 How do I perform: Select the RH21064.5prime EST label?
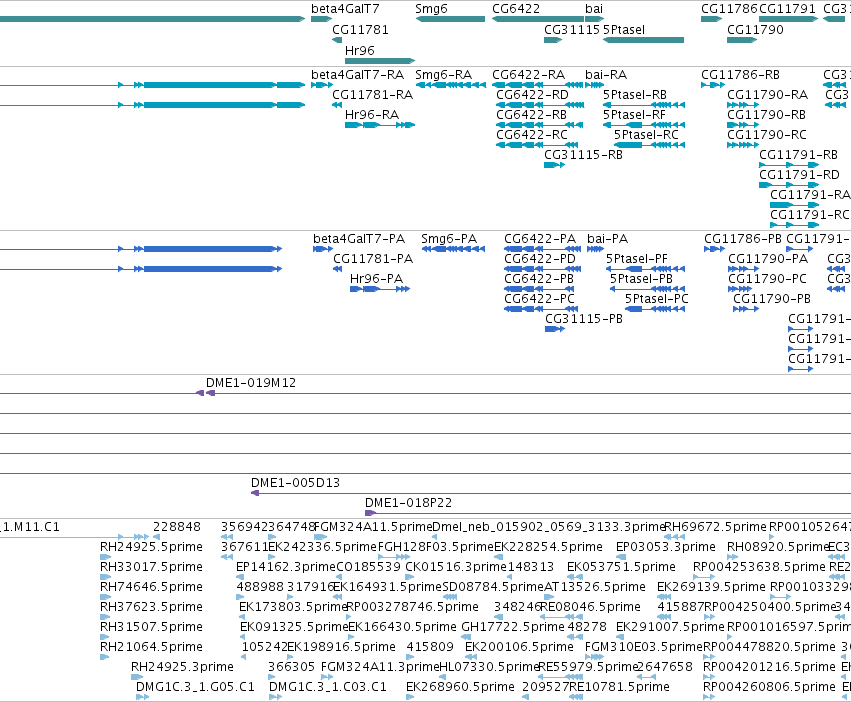coord(151,647)
